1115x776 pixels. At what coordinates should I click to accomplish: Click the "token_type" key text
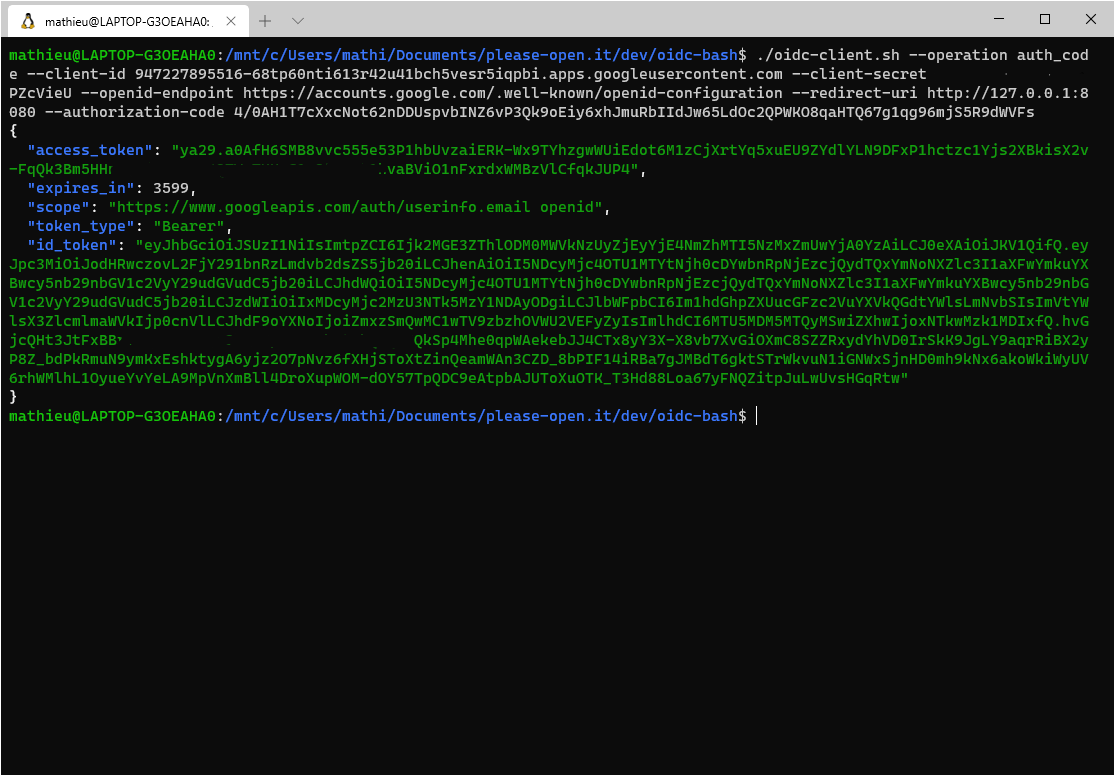pos(81,226)
